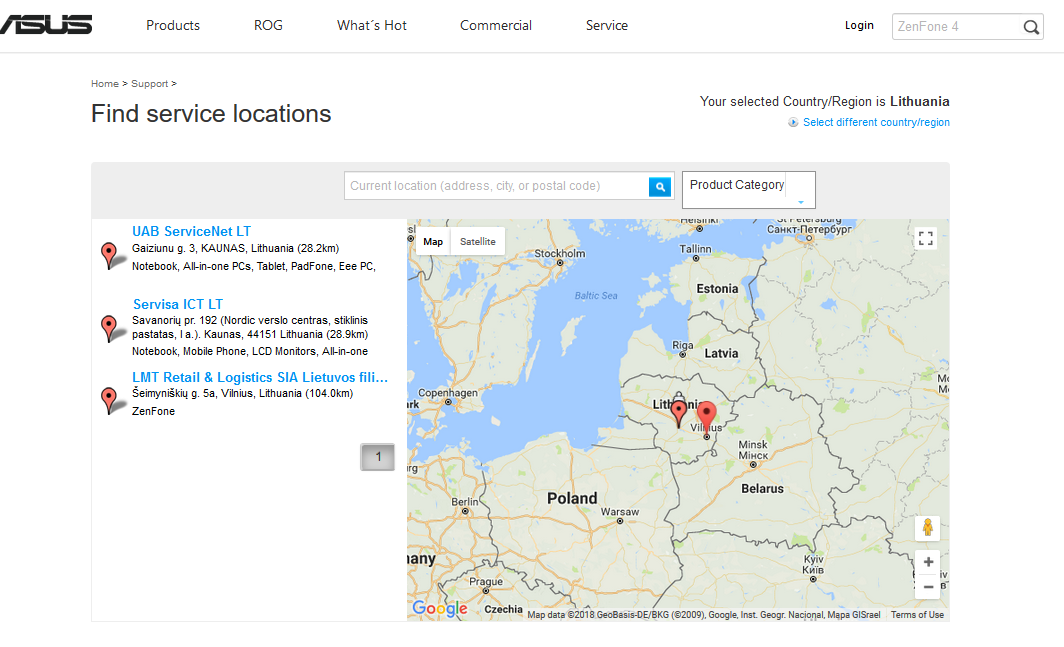
Task: Click page 1 pagination button
Action: click(377, 457)
